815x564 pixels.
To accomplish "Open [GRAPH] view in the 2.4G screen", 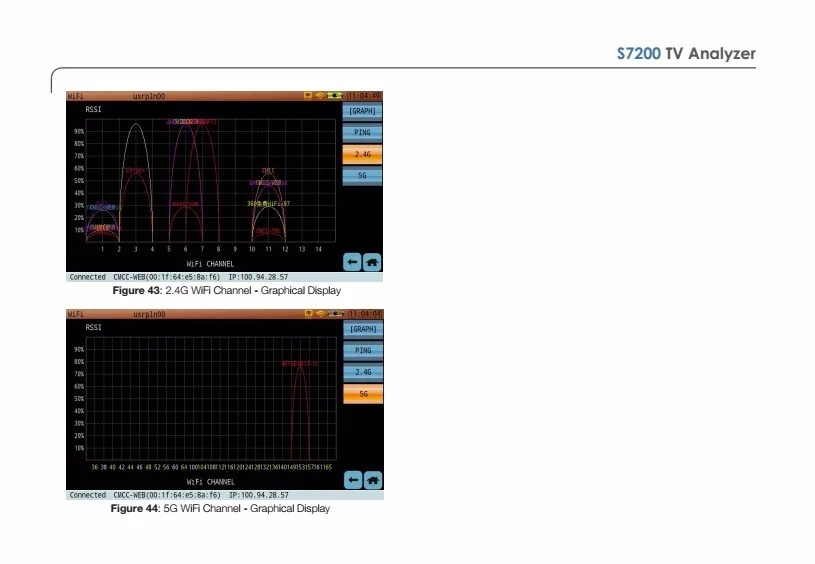I will pos(363,111).
